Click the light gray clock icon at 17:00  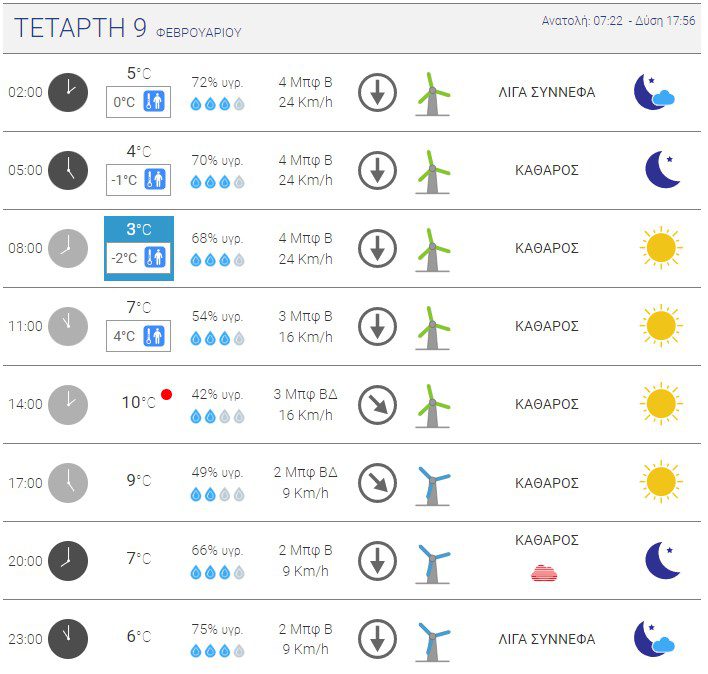[68, 483]
